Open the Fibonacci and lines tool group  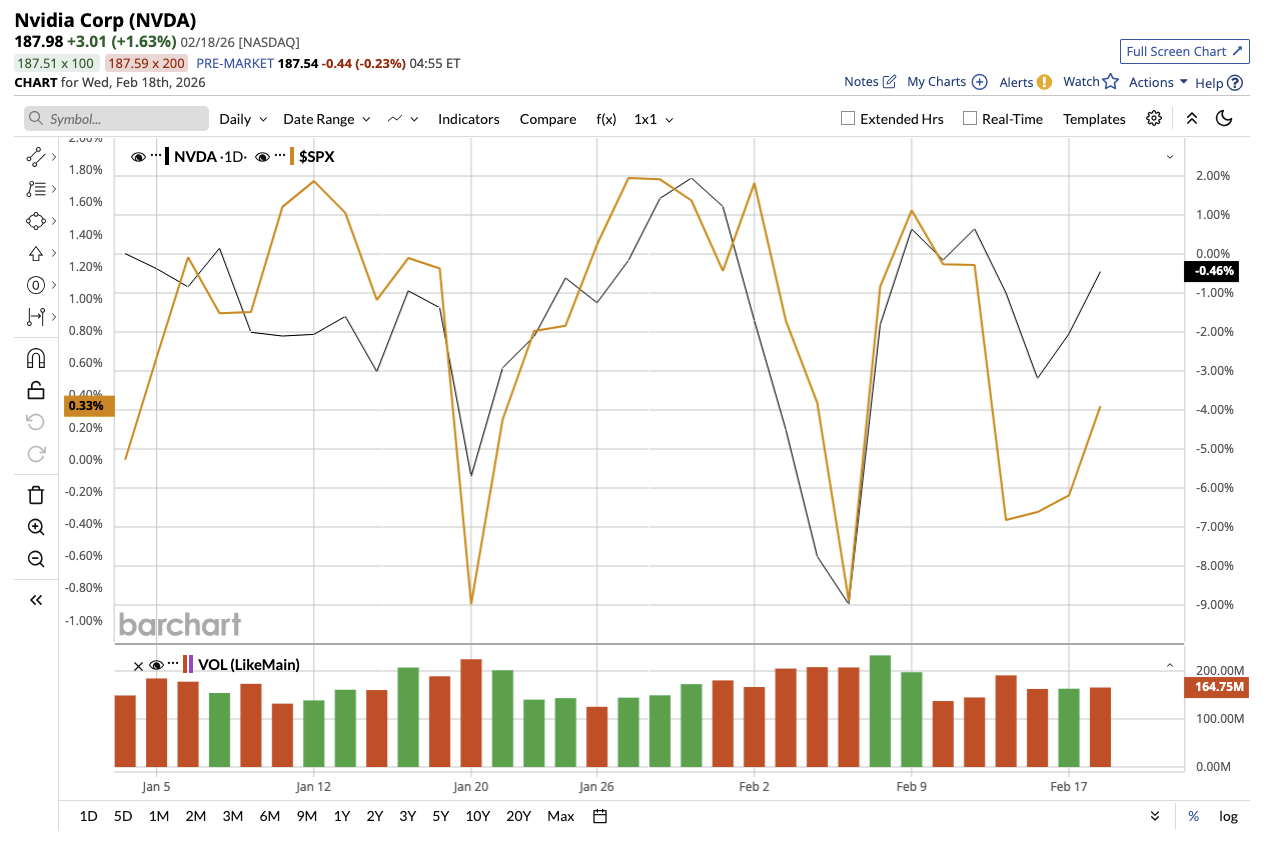36,188
